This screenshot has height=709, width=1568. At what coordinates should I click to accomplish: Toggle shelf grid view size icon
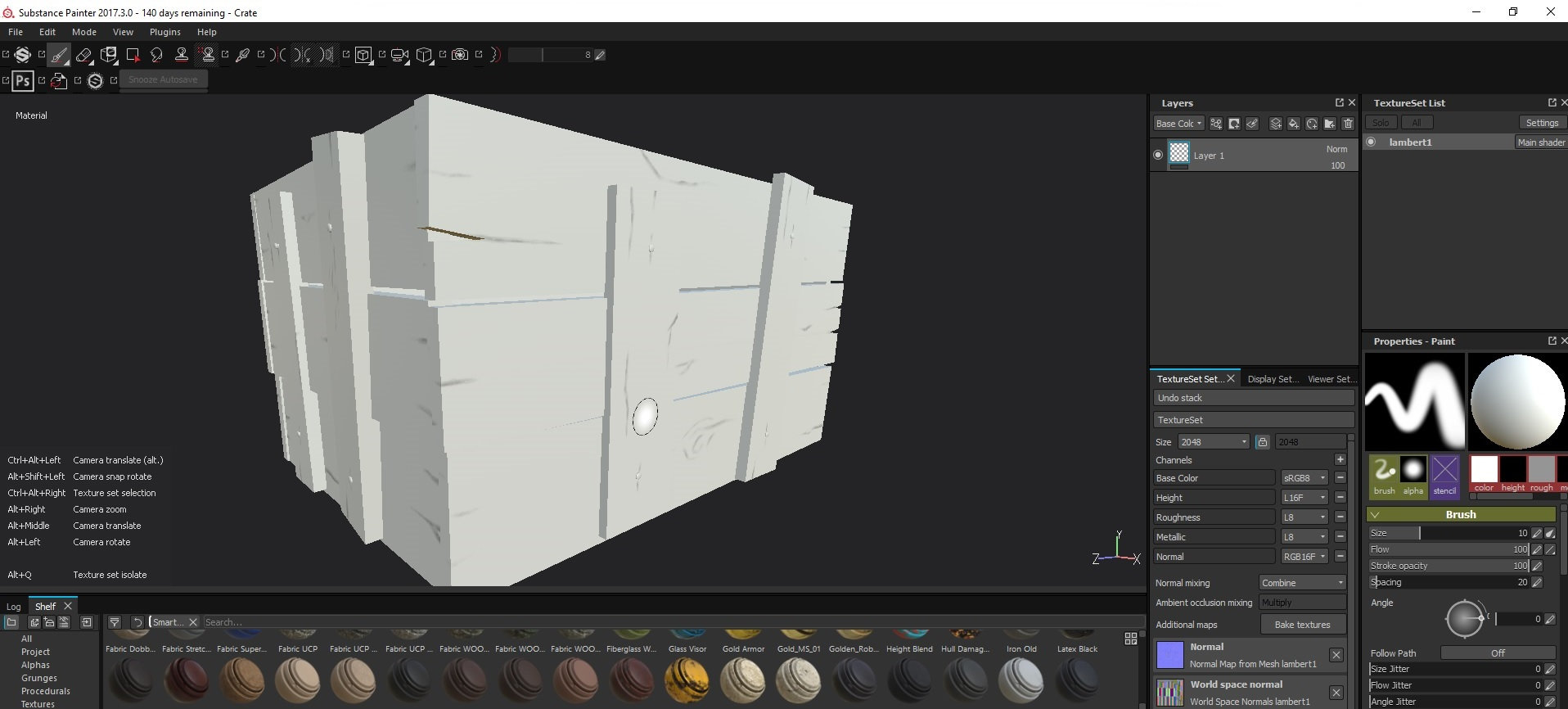pyautogui.click(x=1131, y=639)
